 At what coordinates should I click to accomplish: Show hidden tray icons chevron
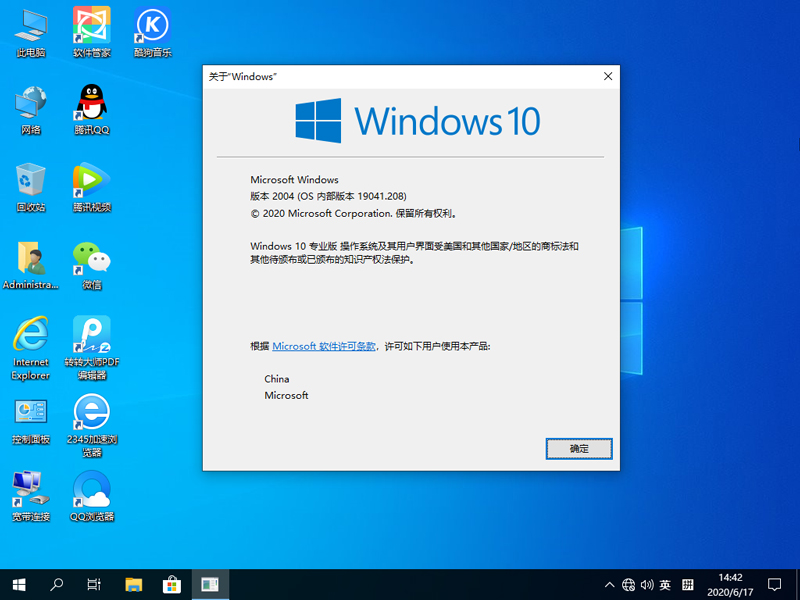pyautogui.click(x=609, y=585)
